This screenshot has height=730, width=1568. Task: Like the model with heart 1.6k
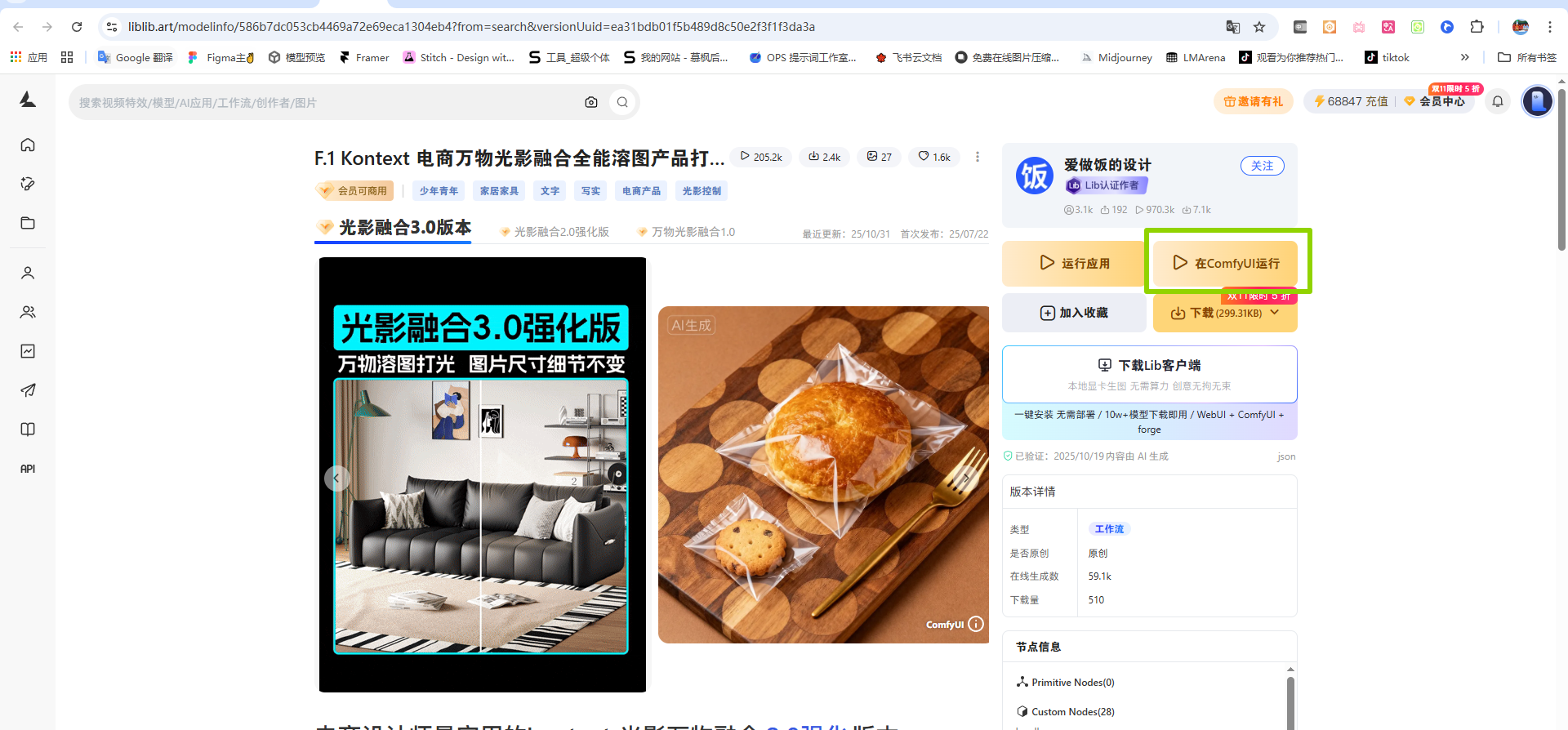933,157
